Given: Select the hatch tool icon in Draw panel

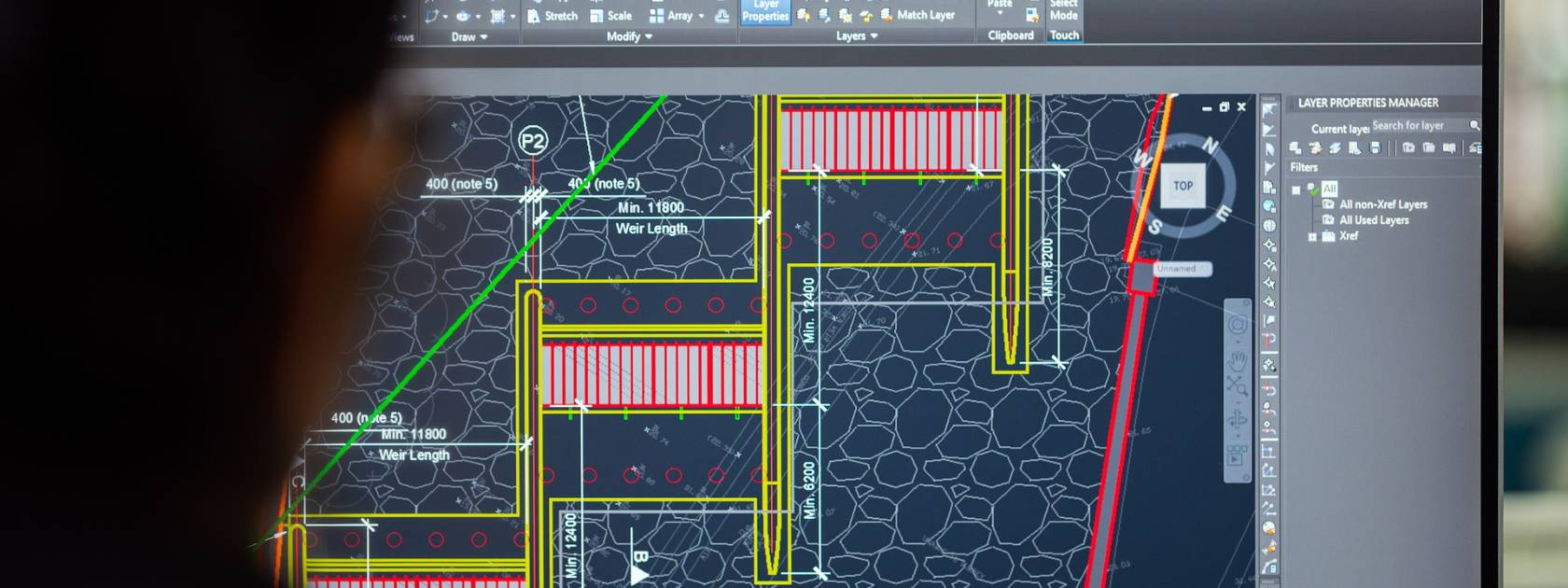Looking at the screenshot, I should pyautogui.click(x=498, y=16).
